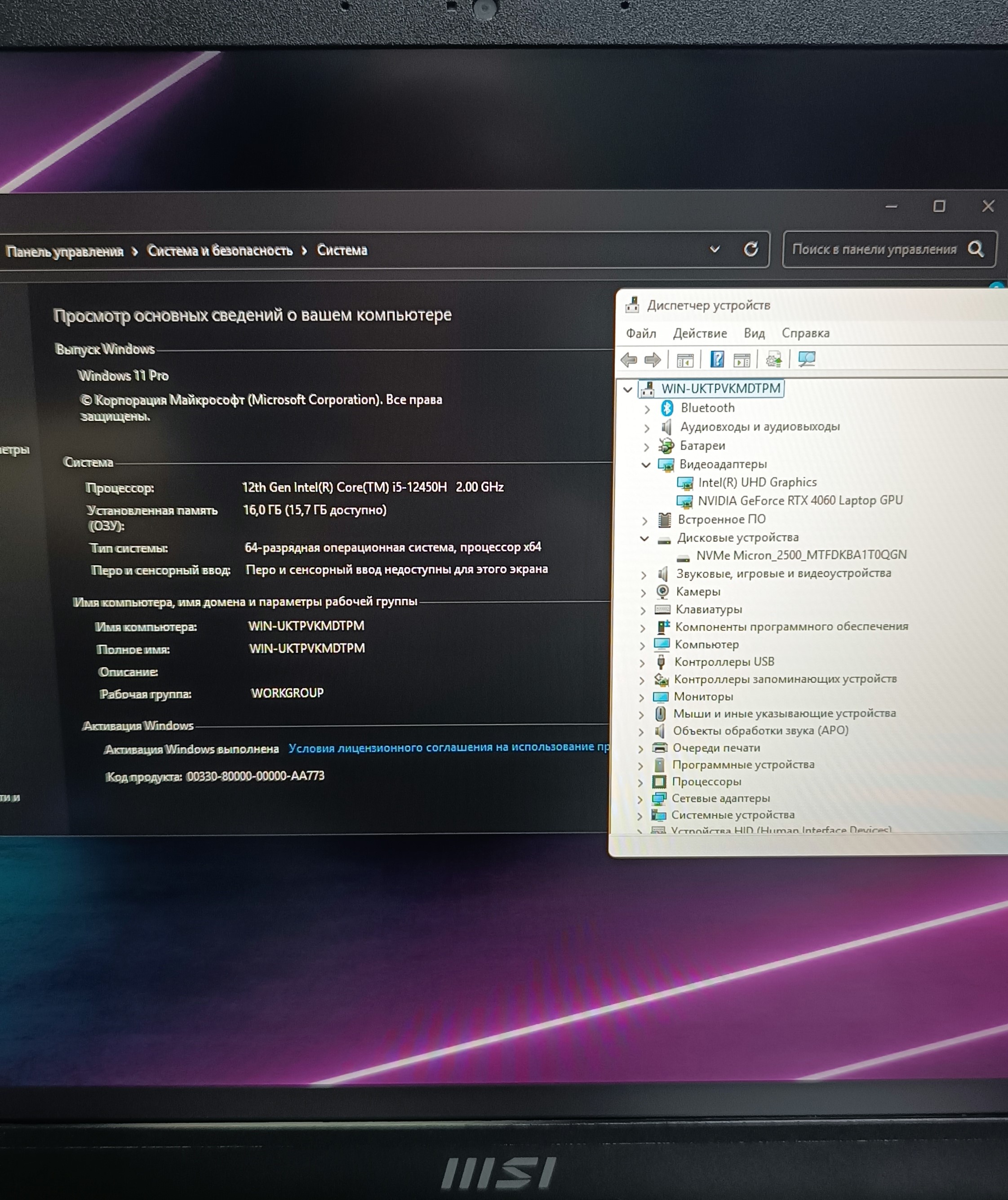Image resolution: width=1008 pixels, height=1200 pixels.
Task: Toggle the action pane toolbar icon
Action: (x=742, y=360)
